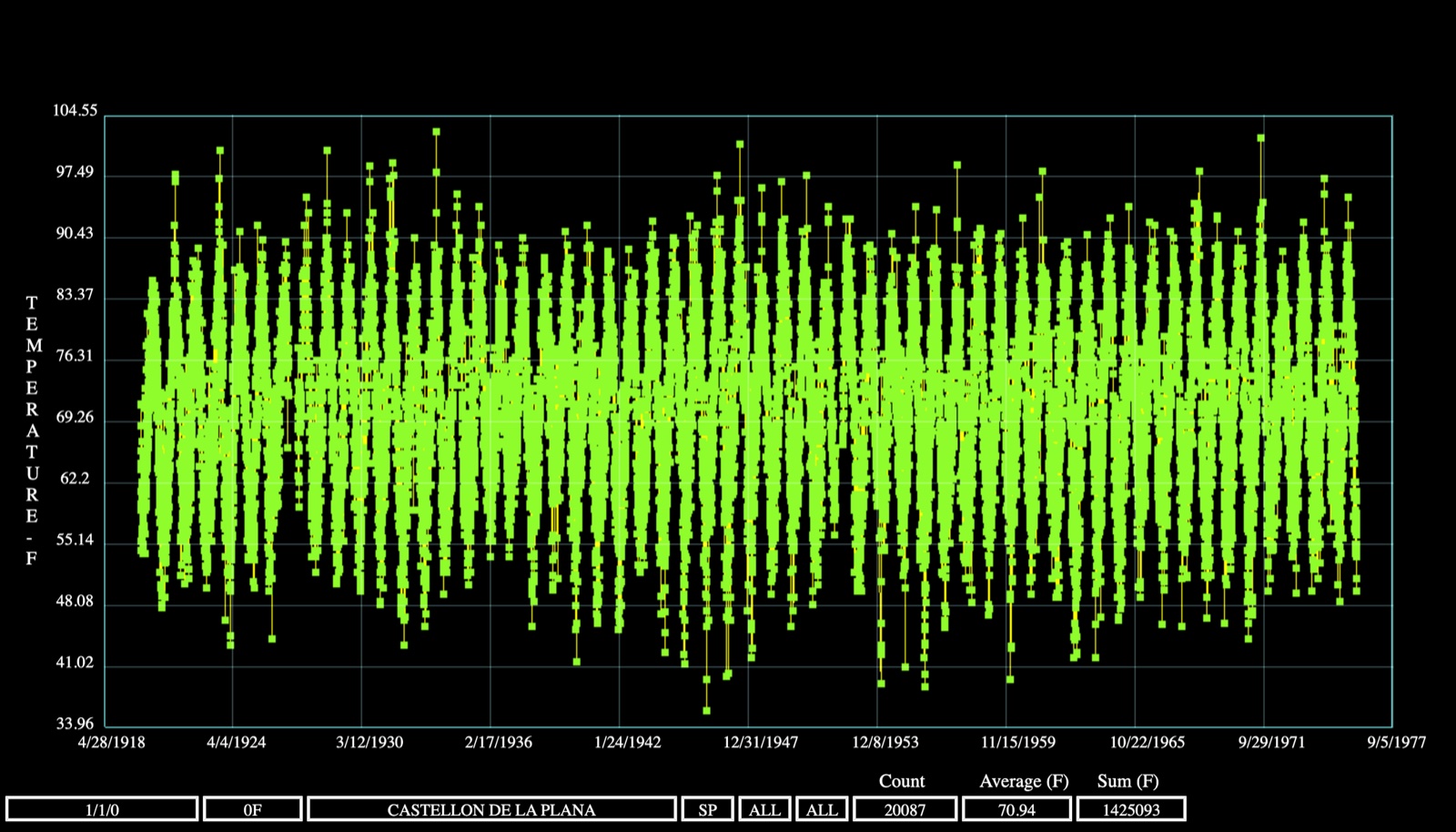Click the 76.31 y-axis label
This screenshot has height=832, width=1456.
(x=75, y=356)
